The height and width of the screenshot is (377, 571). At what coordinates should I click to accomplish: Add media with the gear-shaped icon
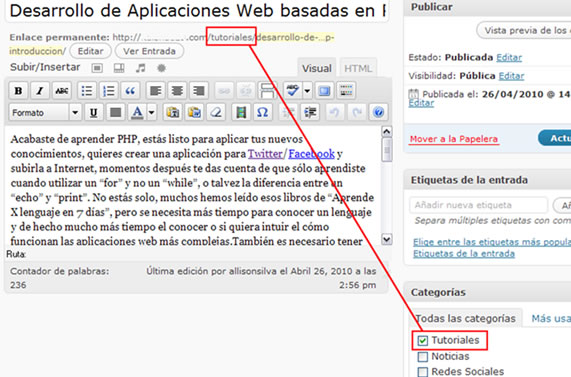tap(161, 68)
